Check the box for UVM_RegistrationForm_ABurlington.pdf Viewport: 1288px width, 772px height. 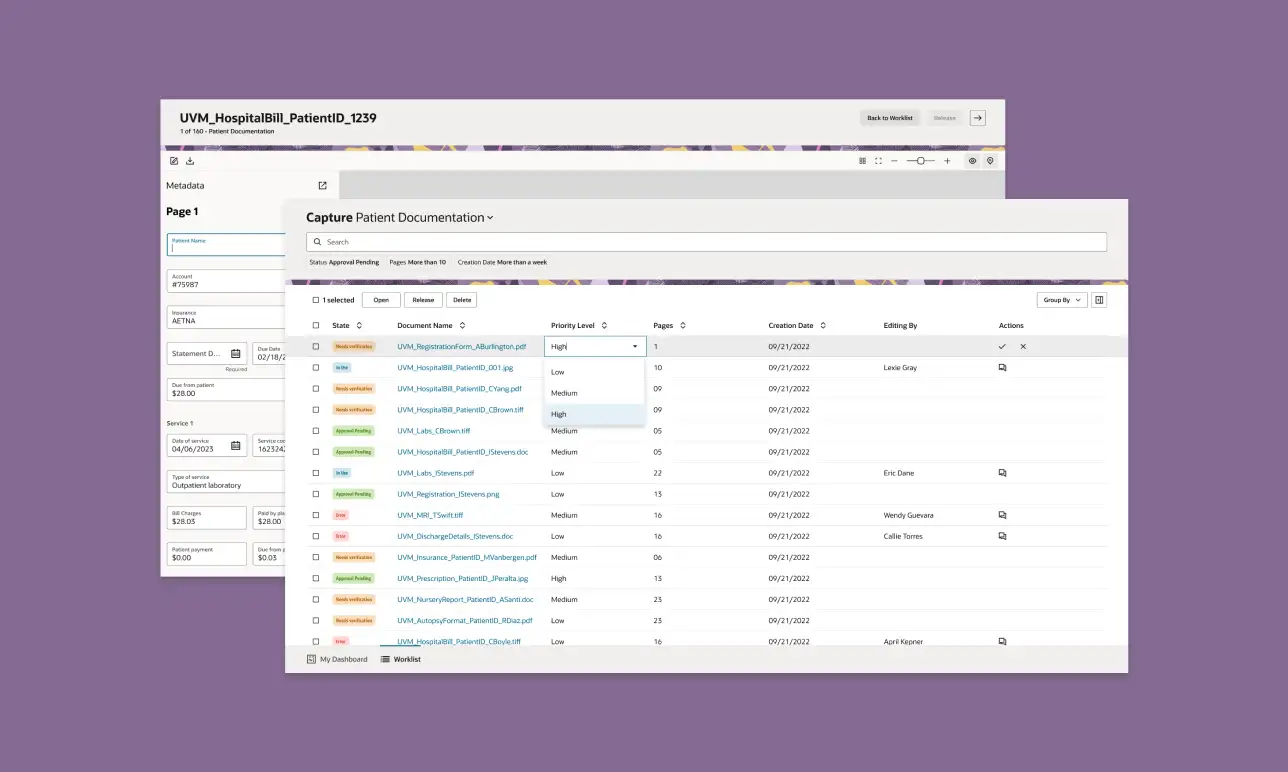[x=316, y=346]
